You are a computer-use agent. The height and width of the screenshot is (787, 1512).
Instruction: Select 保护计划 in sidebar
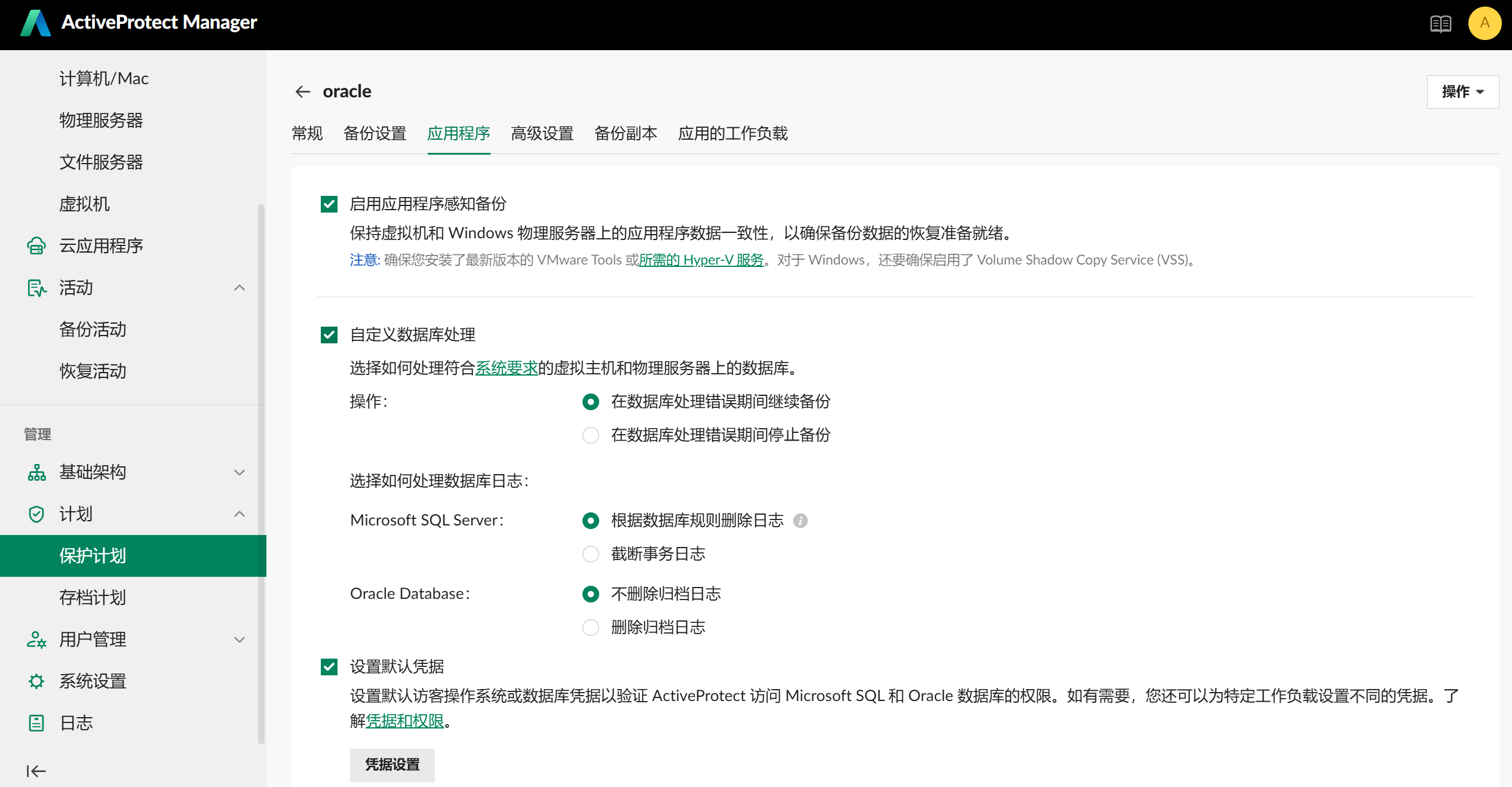[x=133, y=556]
